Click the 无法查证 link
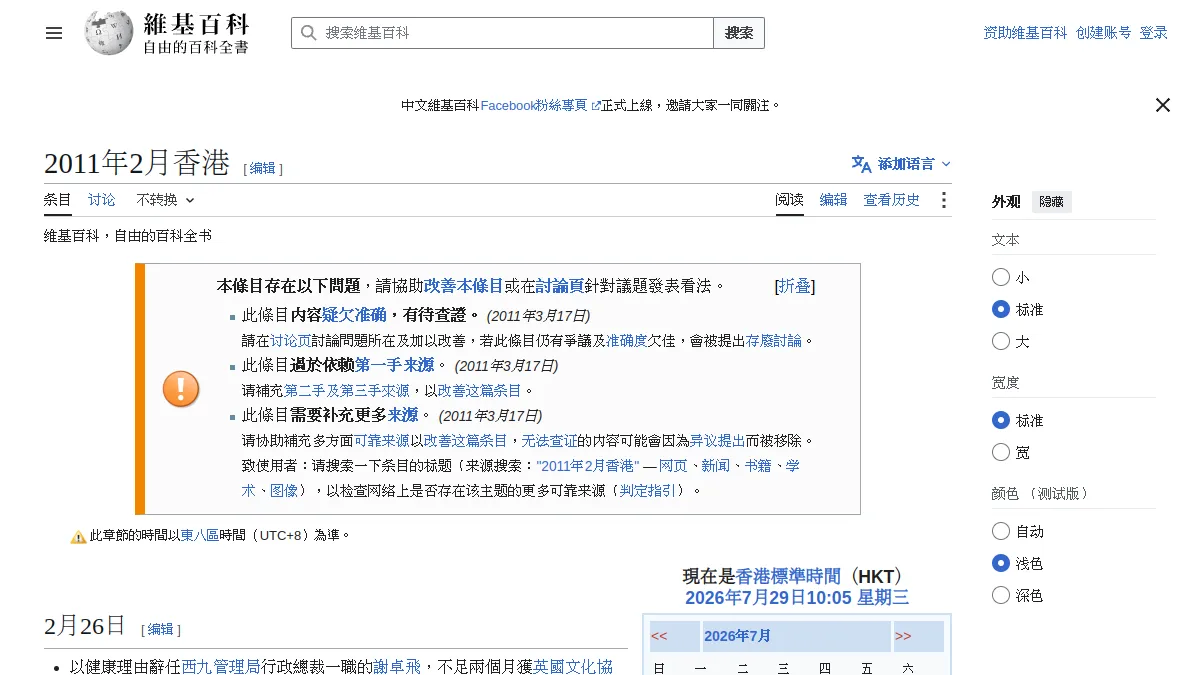1200x675 pixels. click(x=549, y=441)
